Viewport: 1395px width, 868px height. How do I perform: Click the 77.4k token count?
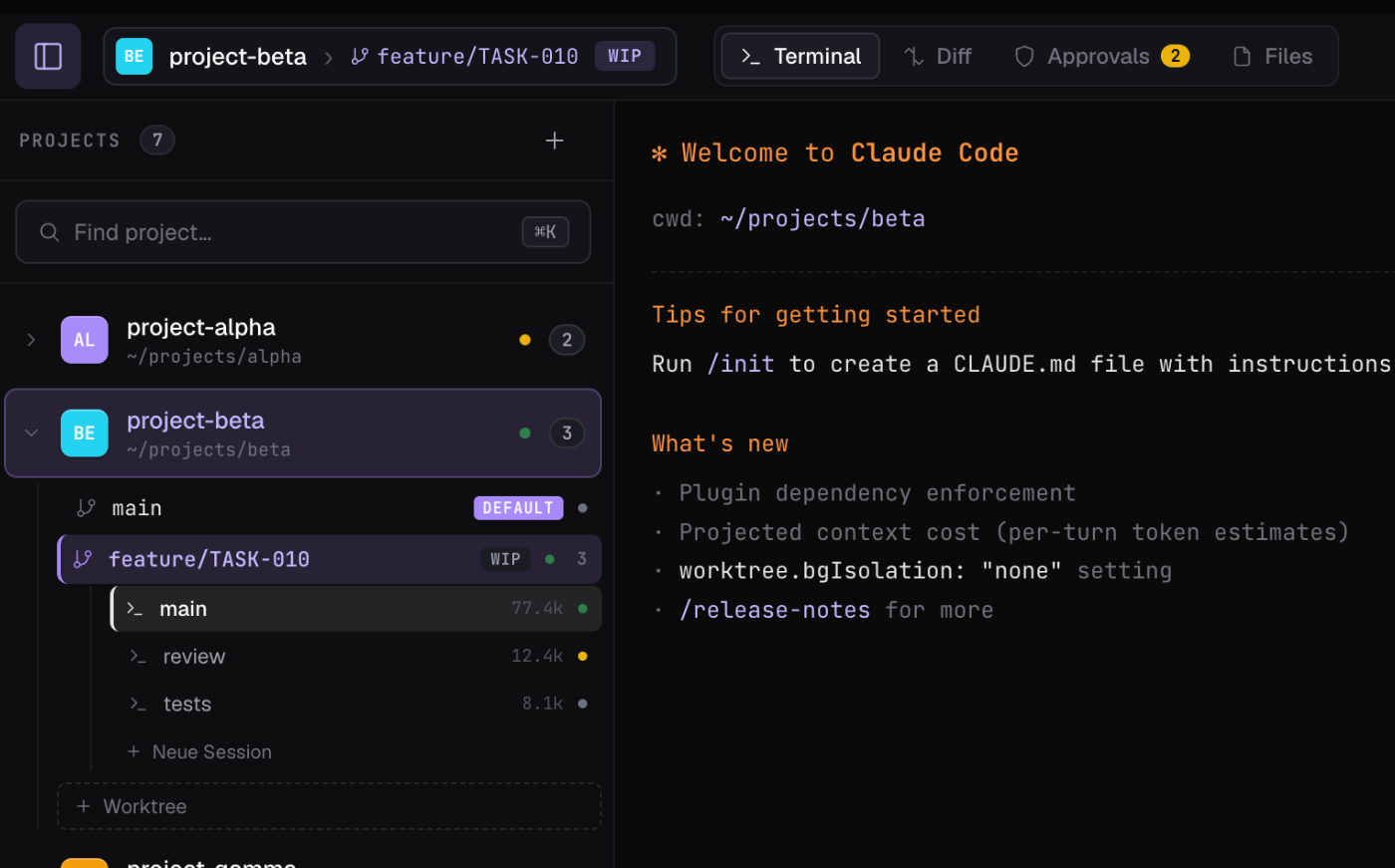[537, 608]
